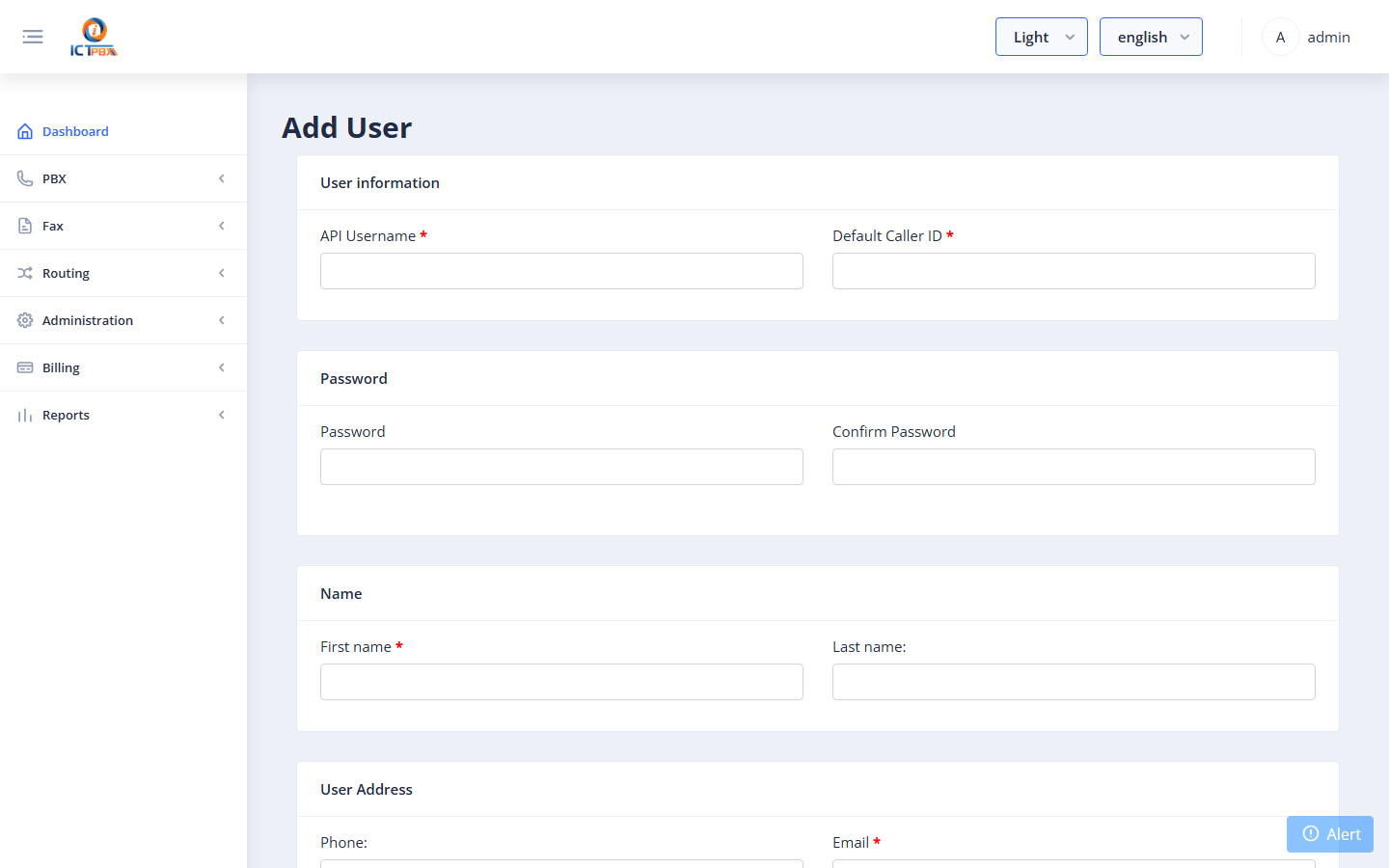Click the Billing card icon
This screenshot has height=868, width=1389.
(25, 367)
